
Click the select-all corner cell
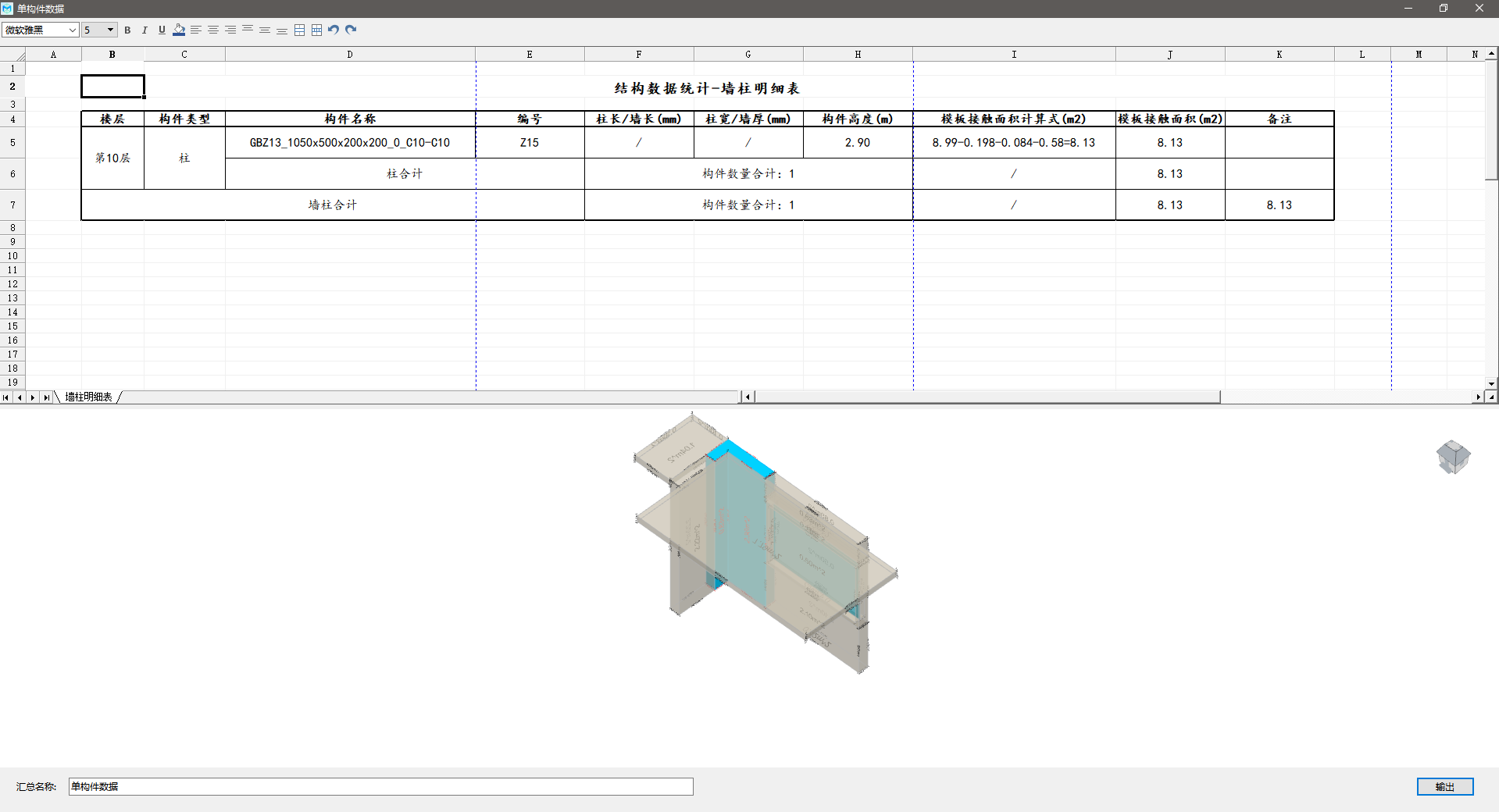[x=12, y=54]
